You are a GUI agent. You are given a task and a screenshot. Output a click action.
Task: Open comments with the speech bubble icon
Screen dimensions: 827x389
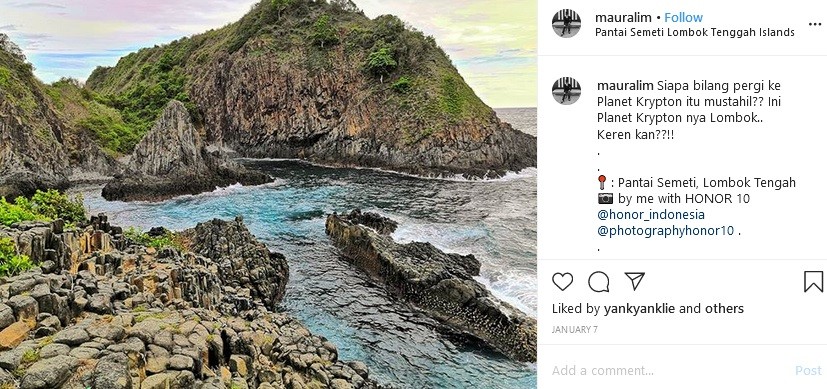[x=598, y=281]
